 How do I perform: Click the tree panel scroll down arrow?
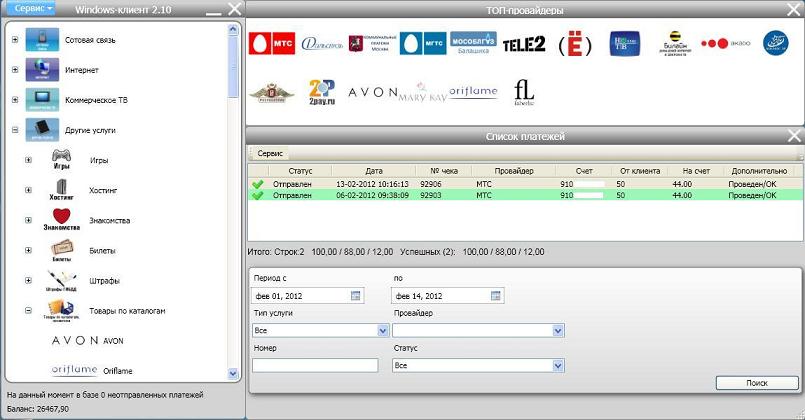point(233,373)
